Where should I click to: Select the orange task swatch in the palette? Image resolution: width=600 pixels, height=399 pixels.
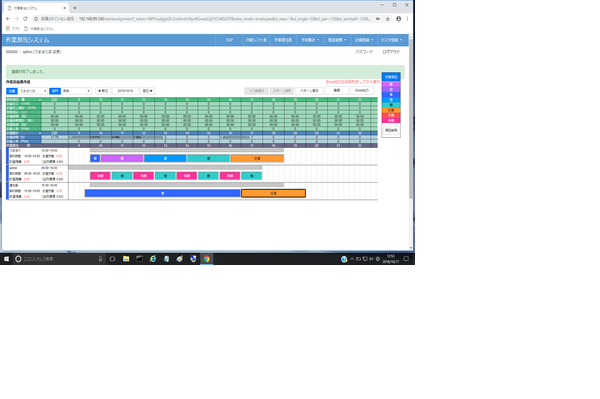[x=391, y=110]
